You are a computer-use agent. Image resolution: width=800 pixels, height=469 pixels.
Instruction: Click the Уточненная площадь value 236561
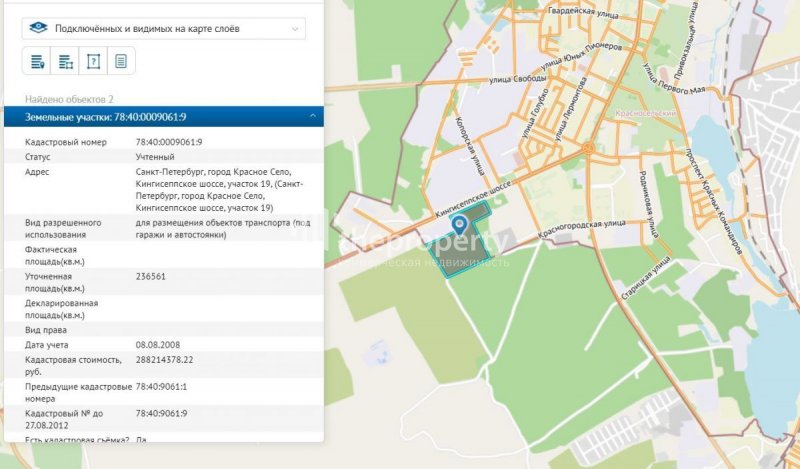coord(151,276)
